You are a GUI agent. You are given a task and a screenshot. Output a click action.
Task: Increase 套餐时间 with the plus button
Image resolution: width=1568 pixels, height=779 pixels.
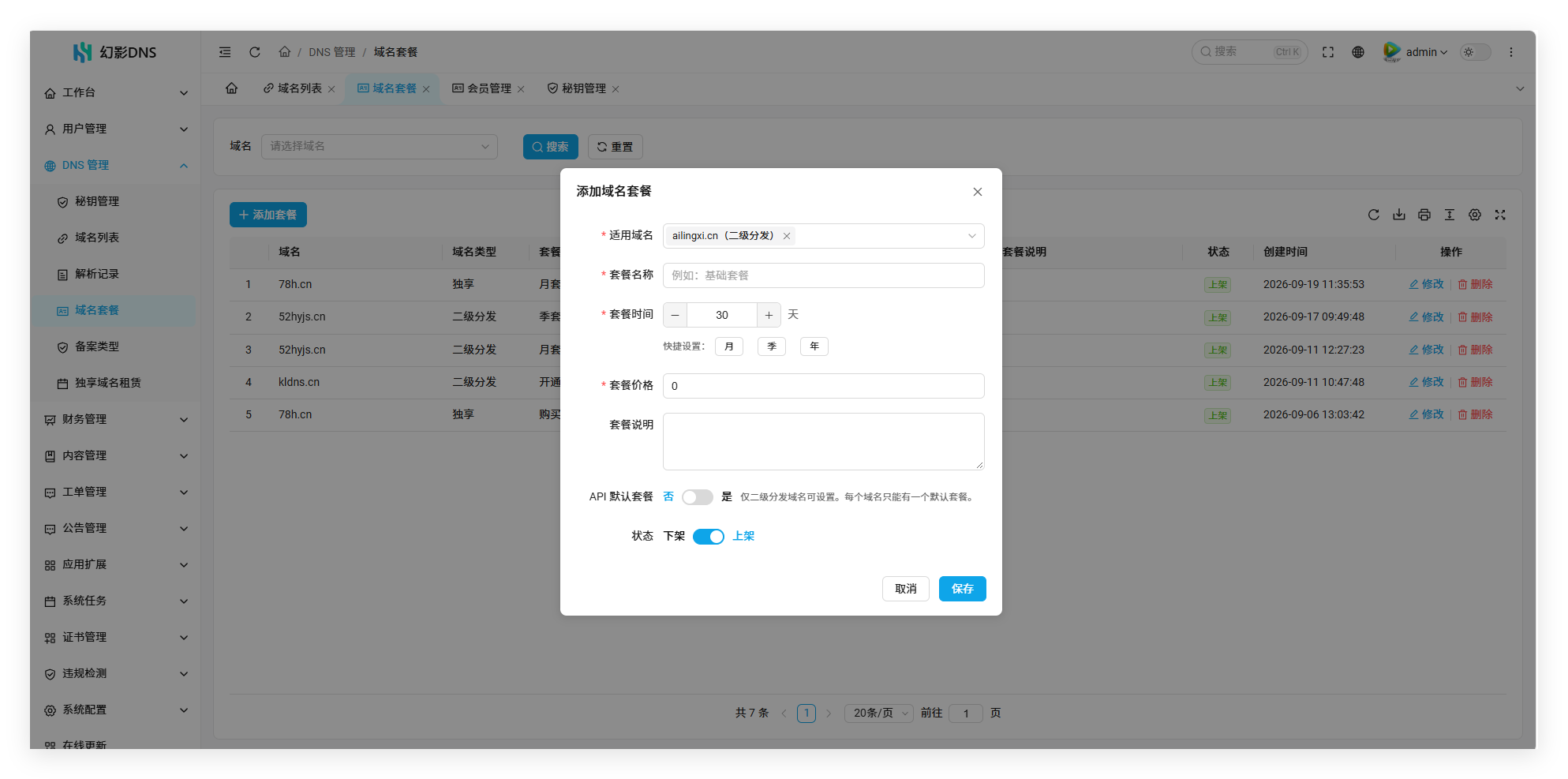(x=769, y=315)
